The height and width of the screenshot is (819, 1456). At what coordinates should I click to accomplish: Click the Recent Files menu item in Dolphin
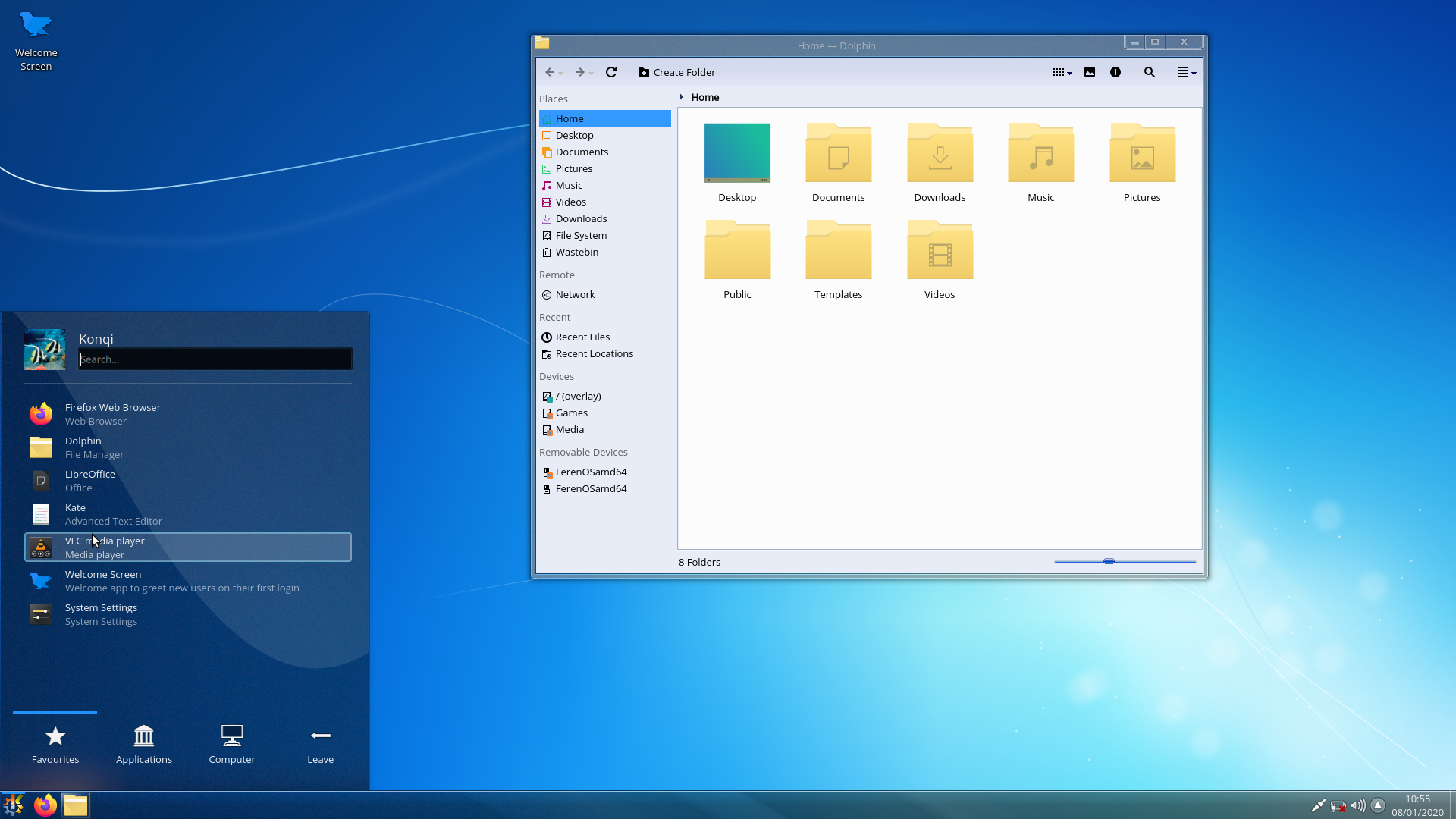tap(583, 336)
